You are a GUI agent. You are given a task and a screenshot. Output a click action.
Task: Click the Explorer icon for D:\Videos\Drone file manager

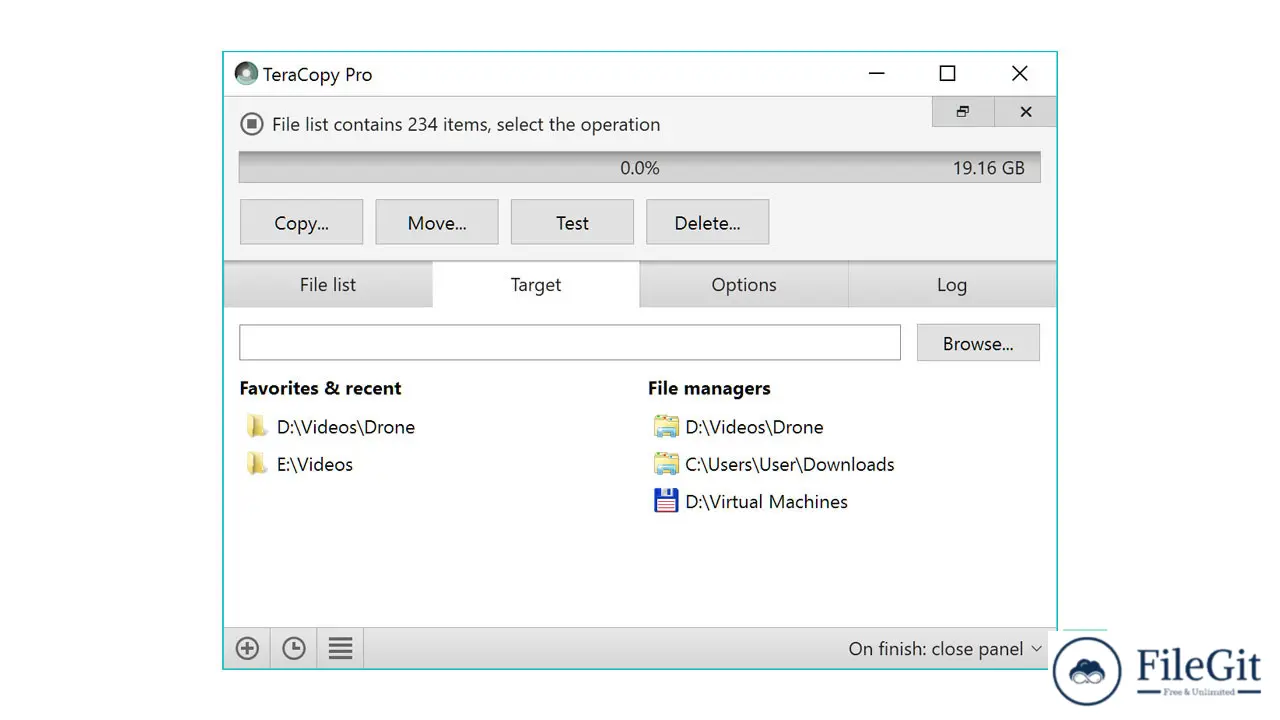click(x=666, y=426)
